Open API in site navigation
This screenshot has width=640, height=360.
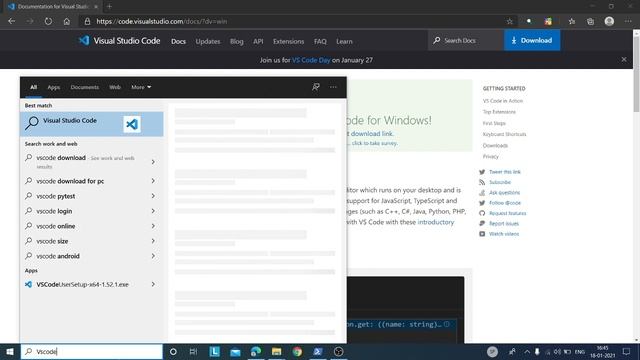tap(258, 41)
